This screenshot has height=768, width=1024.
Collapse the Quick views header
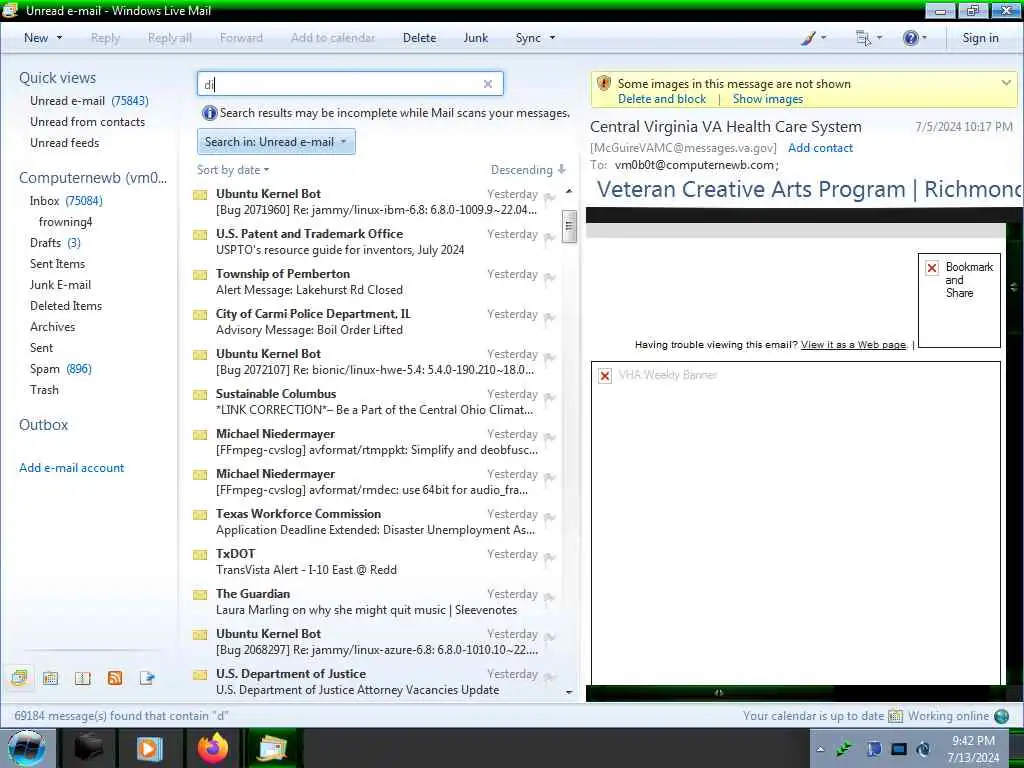point(57,78)
